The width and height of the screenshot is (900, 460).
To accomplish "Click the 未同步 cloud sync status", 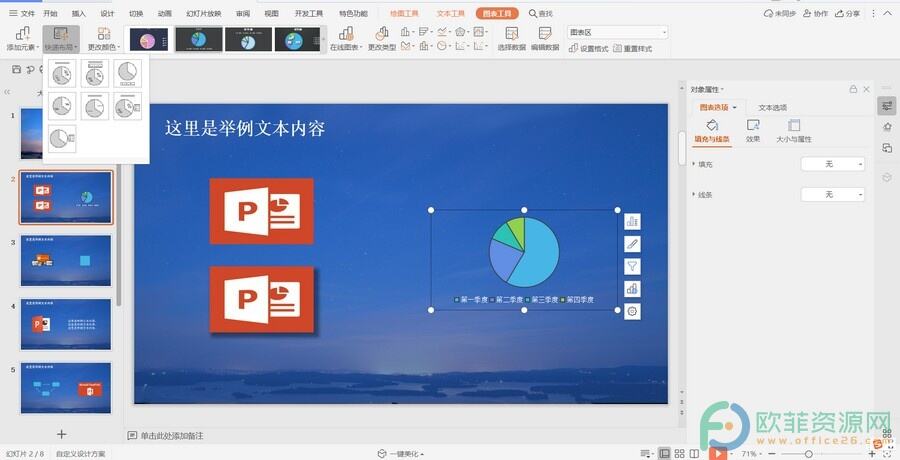I will tap(779, 13).
